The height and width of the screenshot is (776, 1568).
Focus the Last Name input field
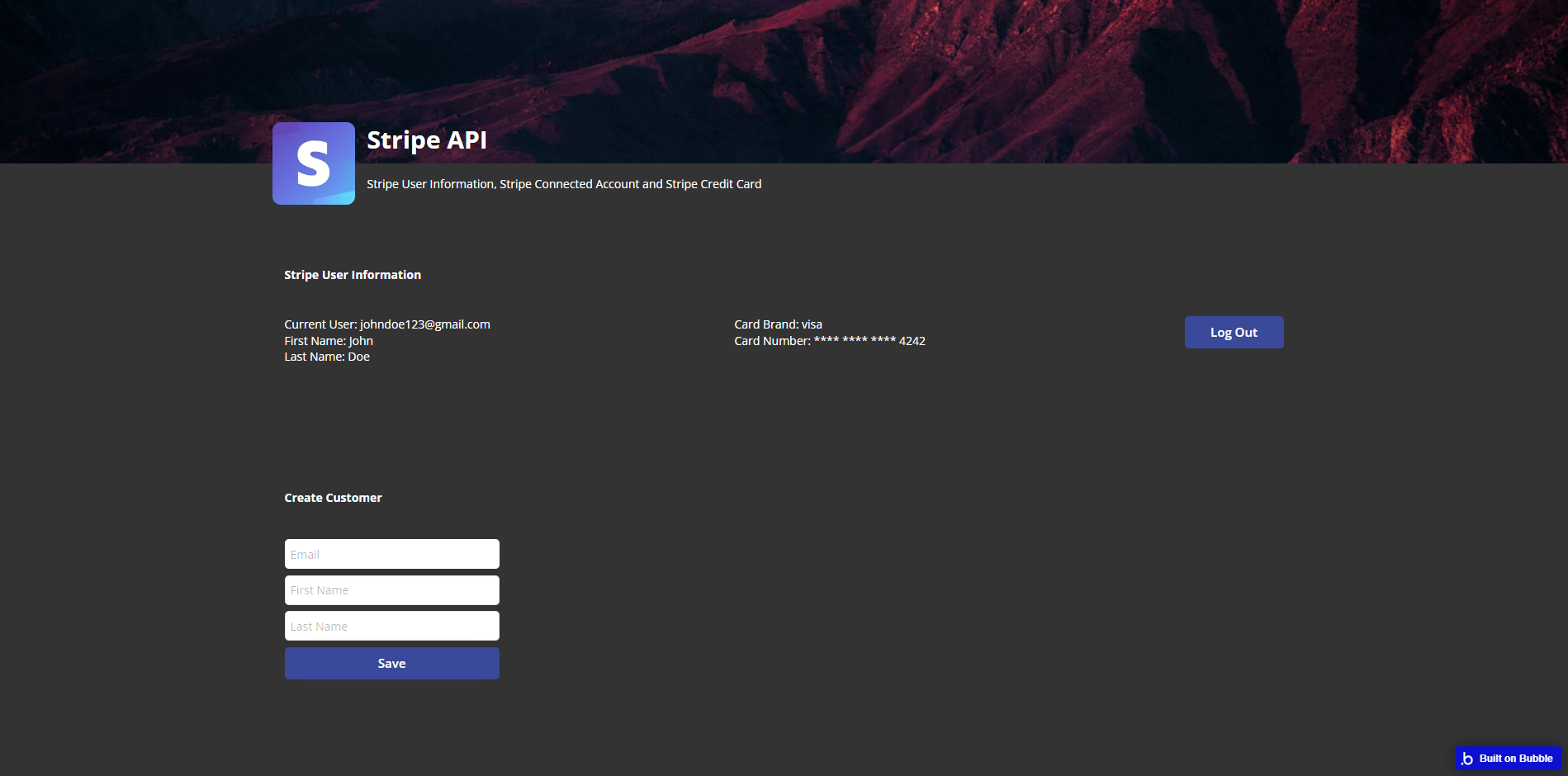(391, 626)
